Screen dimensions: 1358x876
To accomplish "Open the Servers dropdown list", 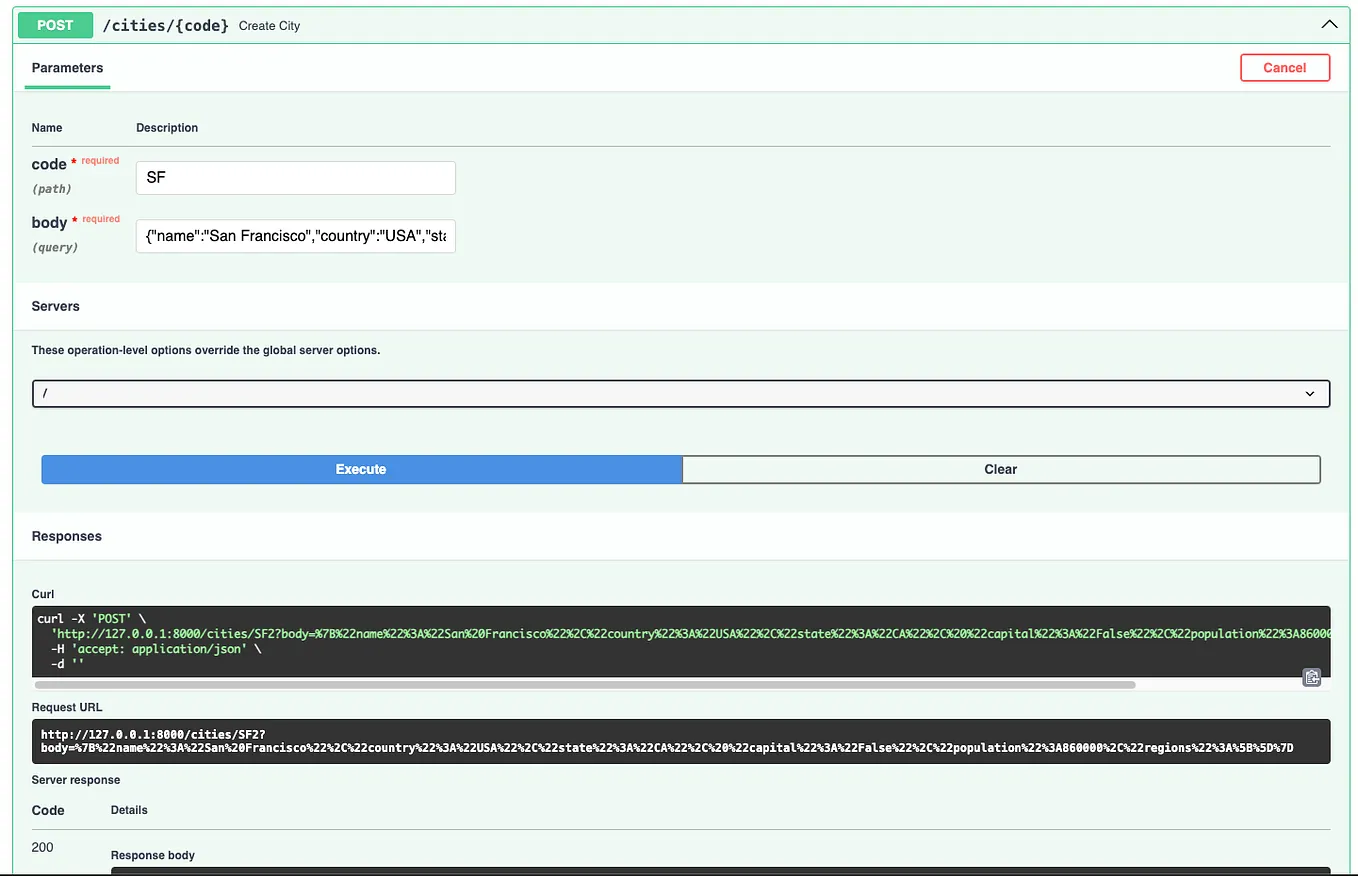I will point(682,393).
